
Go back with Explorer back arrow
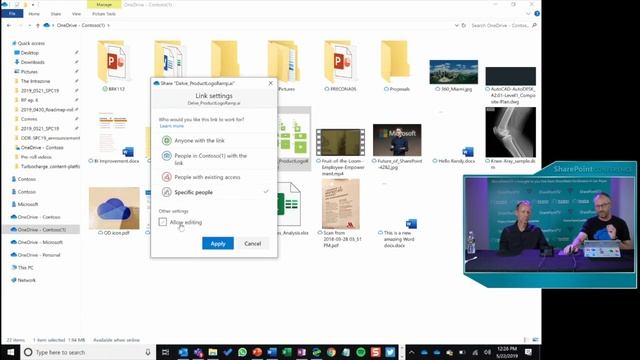coord(9,25)
